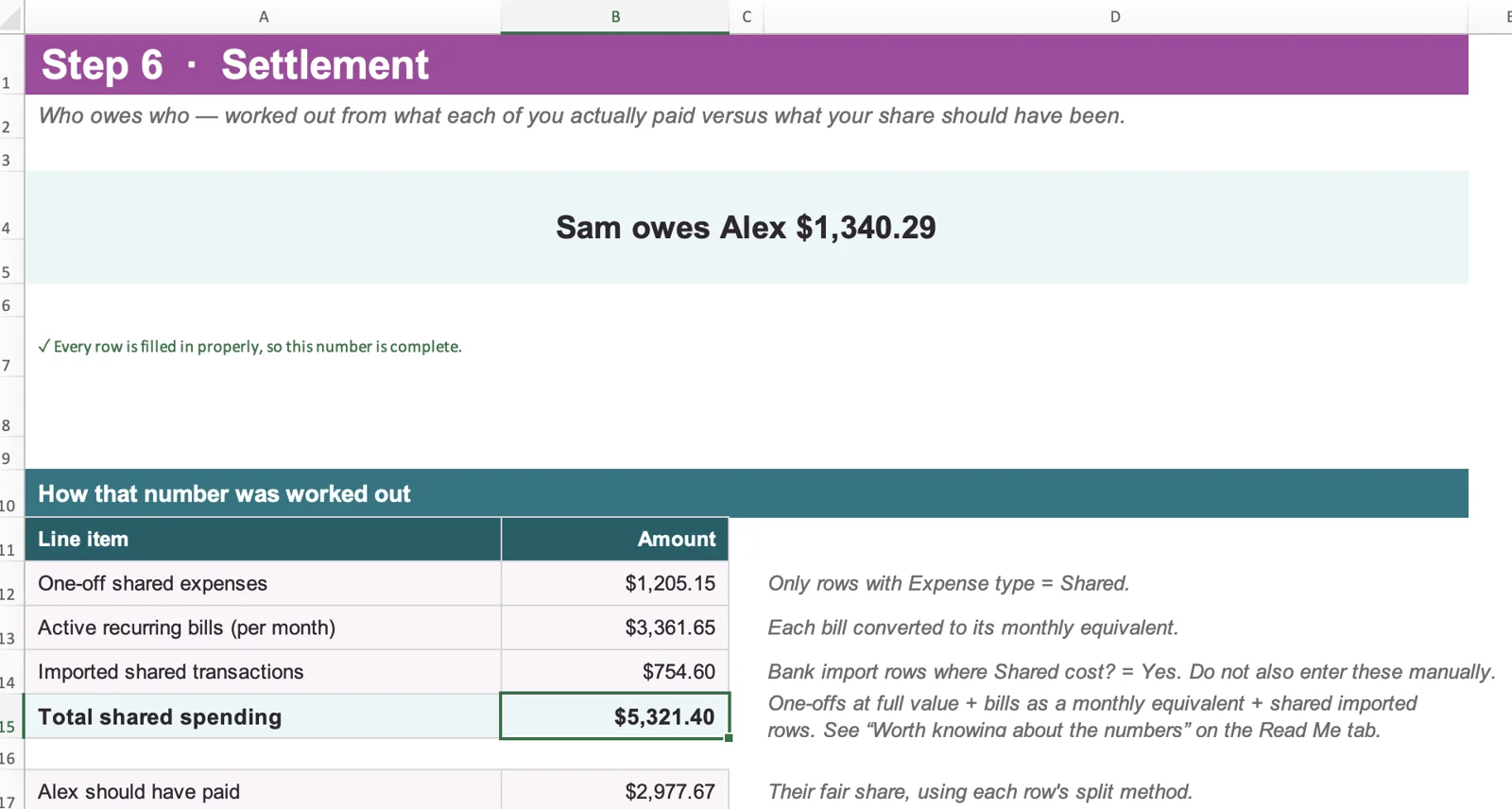The height and width of the screenshot is (809, 1512).
Task: Select column C header
Action: pos(747,17)
